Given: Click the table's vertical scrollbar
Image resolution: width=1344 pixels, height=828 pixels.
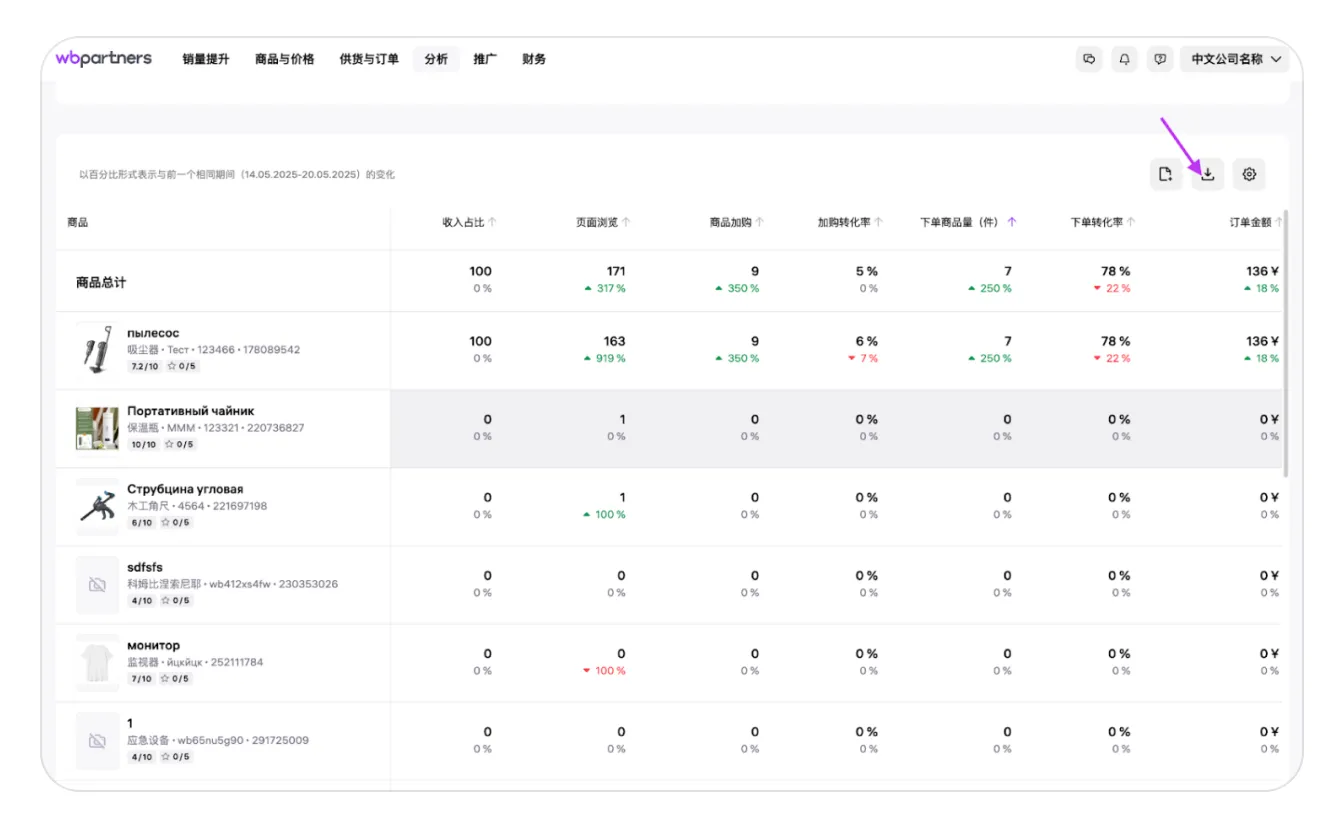Looking at the screenshot, I should tap(1285, 340).
